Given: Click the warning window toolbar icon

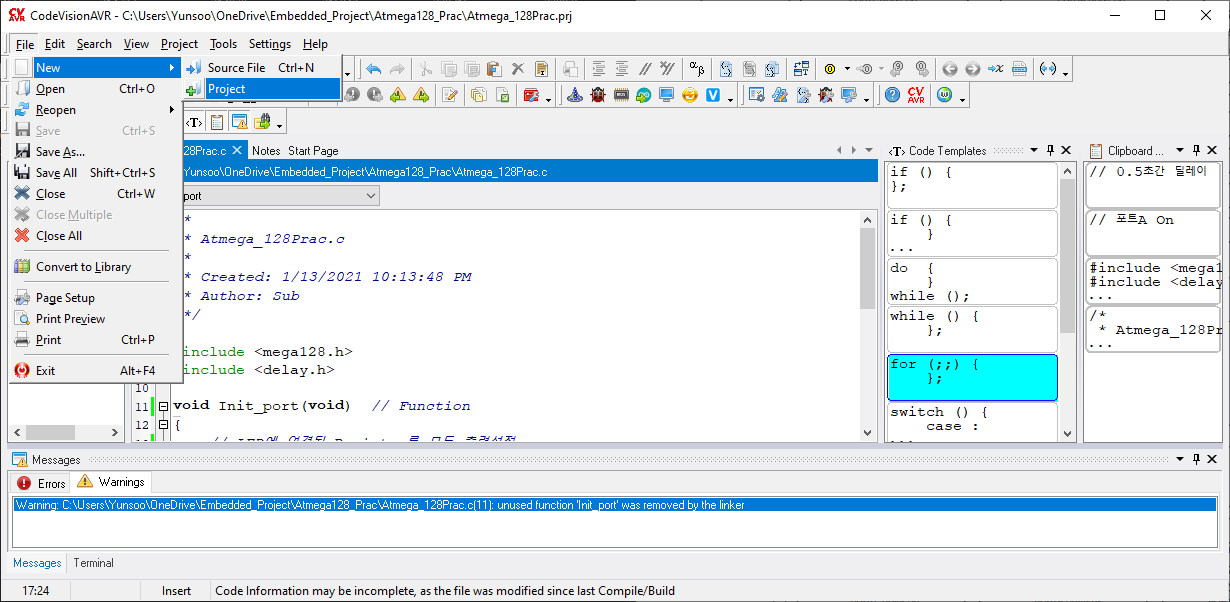Looking at the screenshot, I should tap(240, 122).
